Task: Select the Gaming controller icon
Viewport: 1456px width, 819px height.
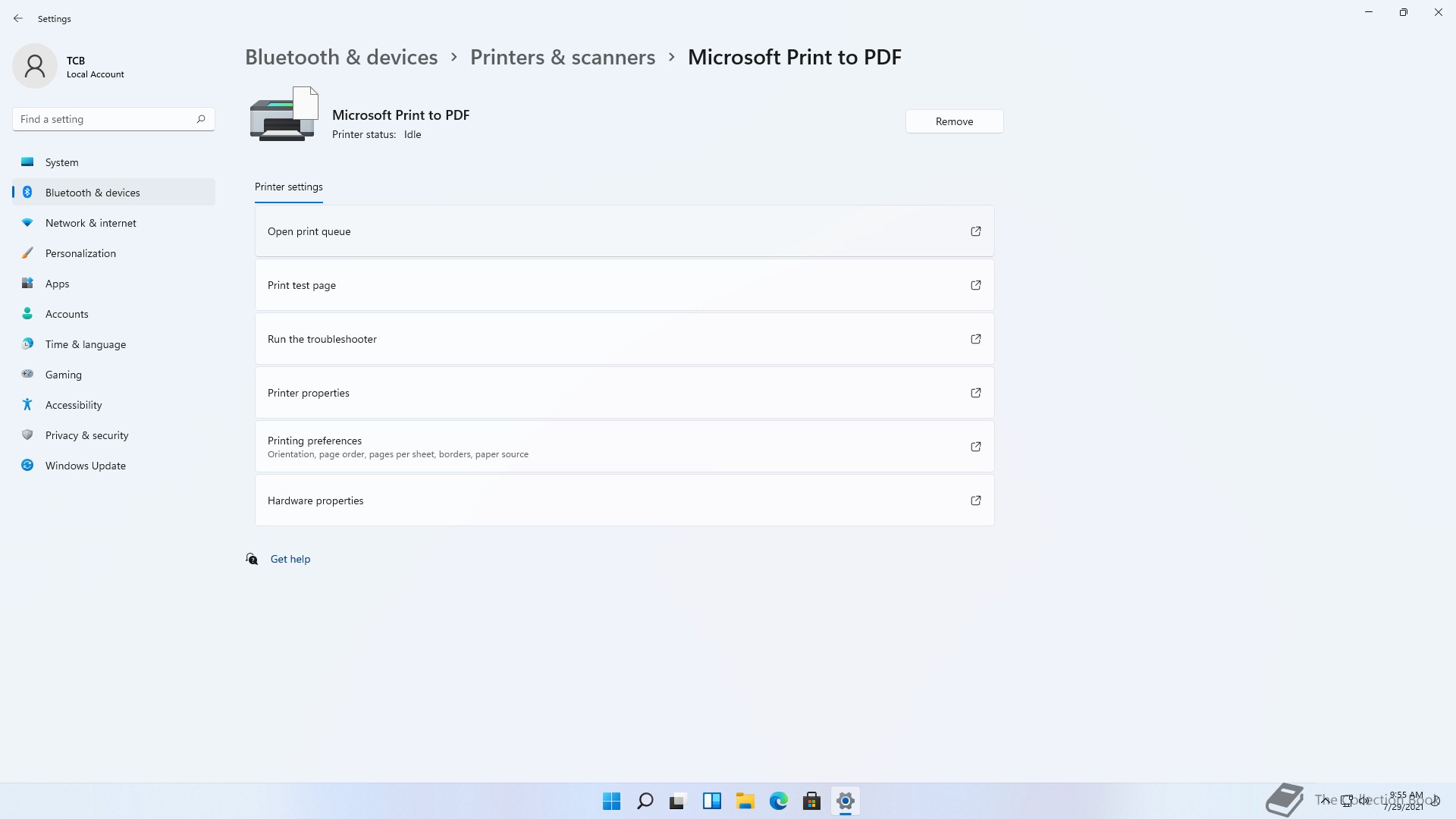Action: click(x=27, y=374)
